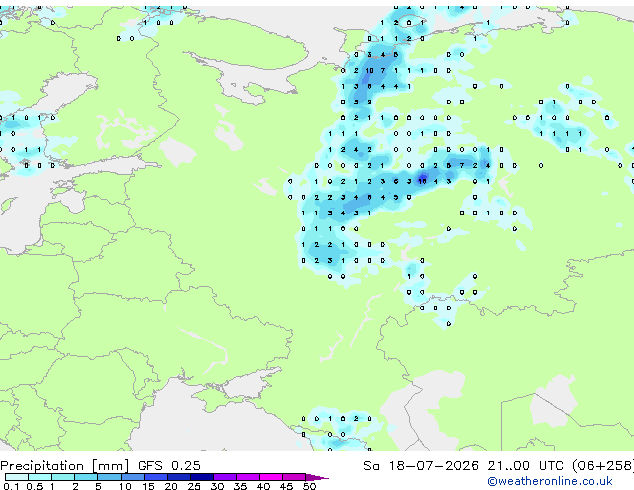Click the 0.5–1 mm legend color box
The width and height of the screenshot is (634, 490).
[40, 477]
